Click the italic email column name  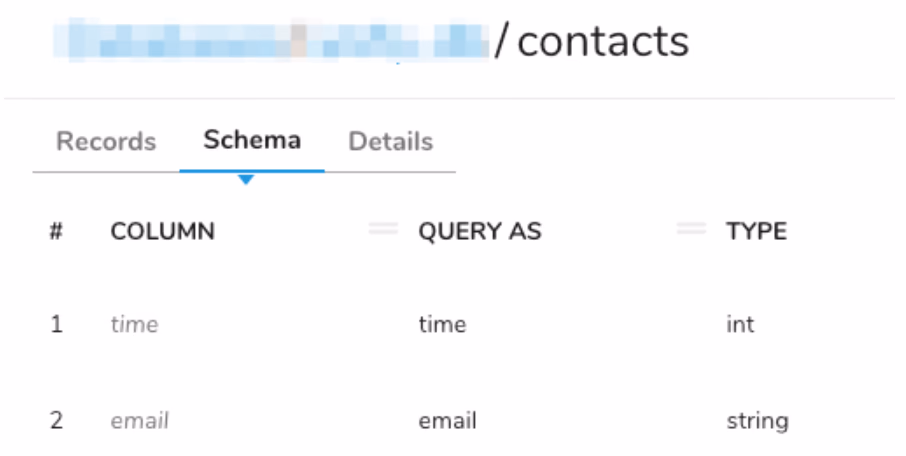point(139,421)
